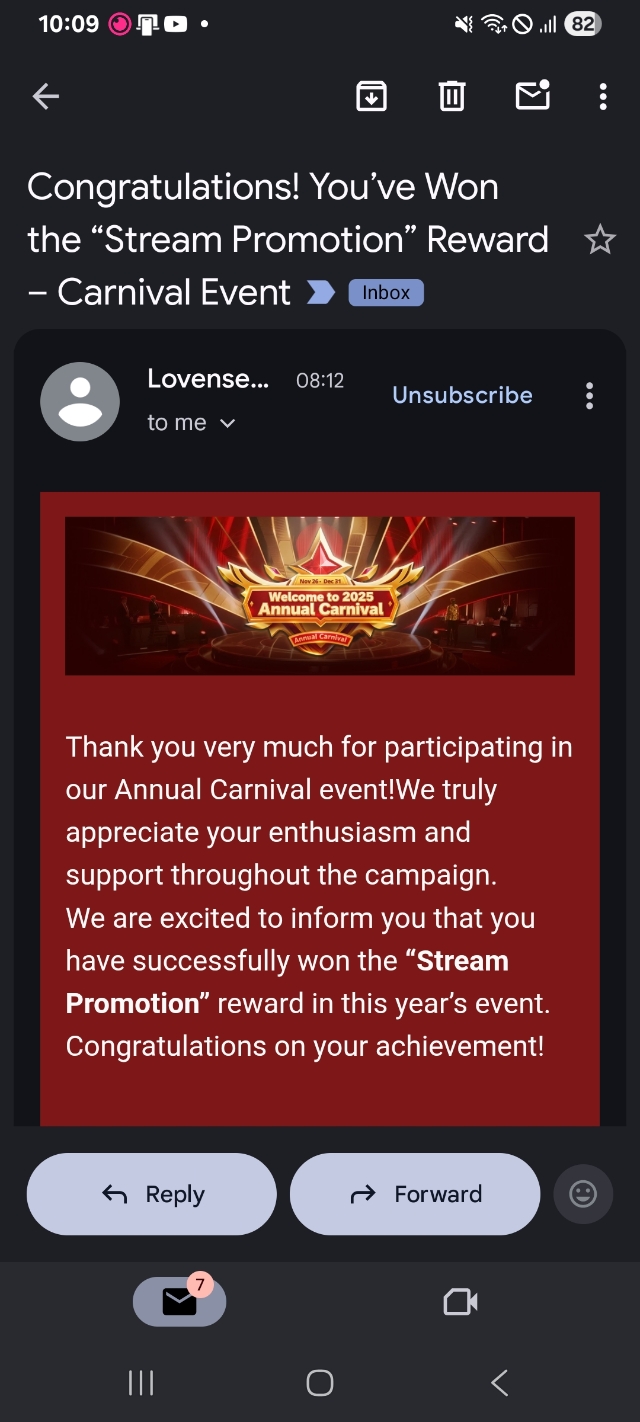The width and height of the screenshot is (640, 1422).
Task: Tap the Annual Carnival banner image
Action: point(320,595)
